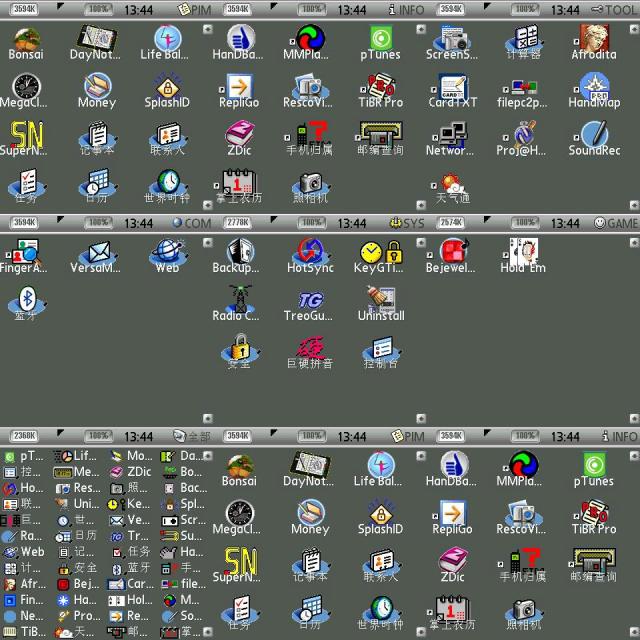Open KeyGTi... icon in SYS panel

379,256
